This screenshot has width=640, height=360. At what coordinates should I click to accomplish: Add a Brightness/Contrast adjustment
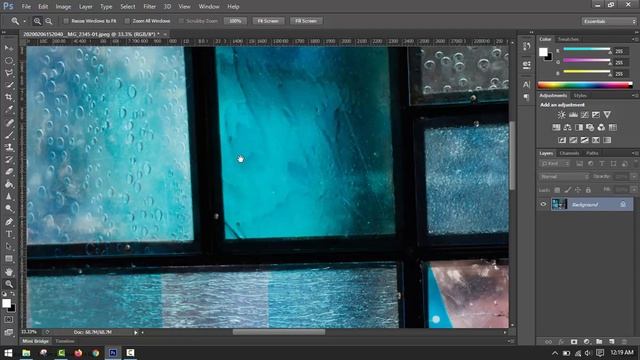coord(562,115)
